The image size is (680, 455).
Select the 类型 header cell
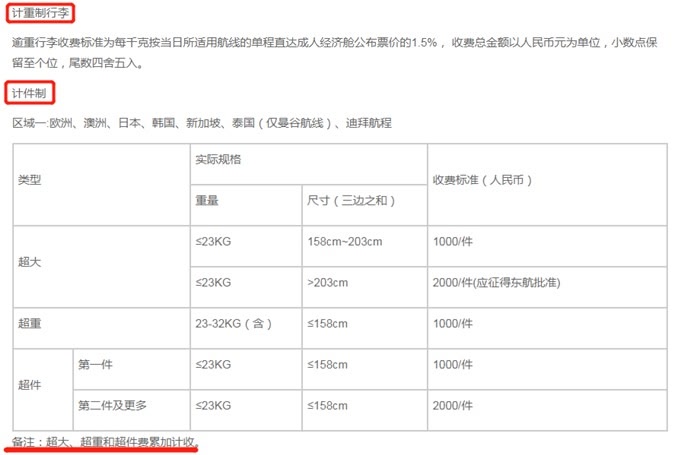101,185
